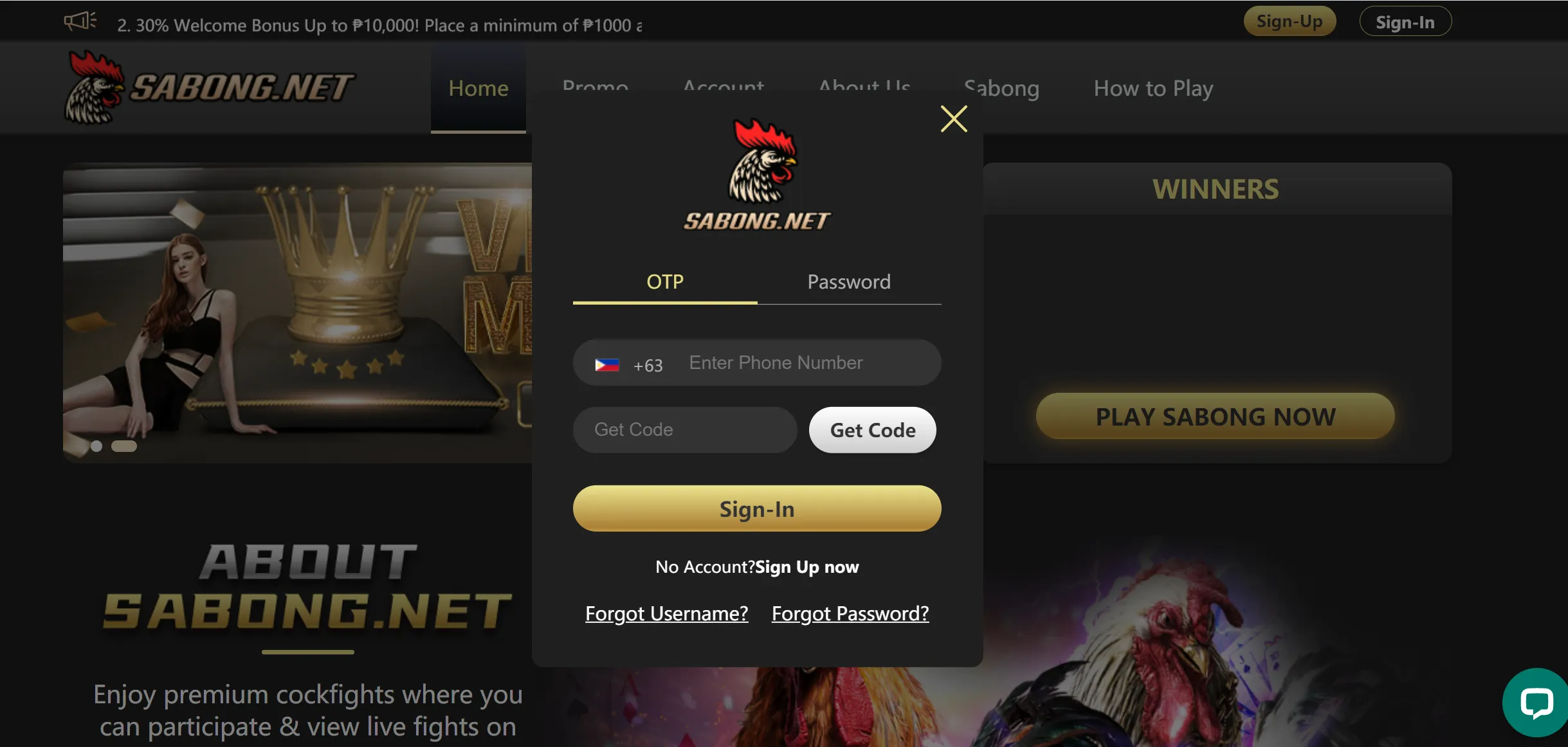Click the golden Sign-In button
This screenshot has width=1568, height=747.
click(757, 508)
